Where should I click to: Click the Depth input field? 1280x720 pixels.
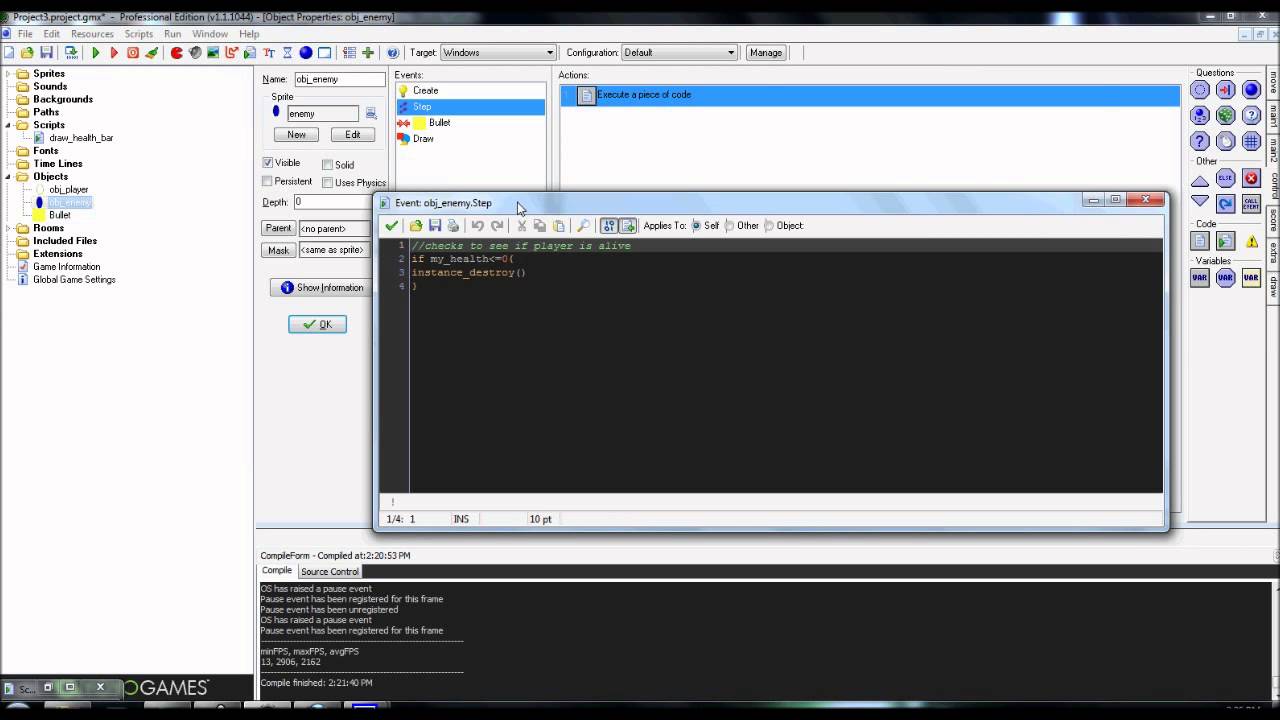[x=332, y=202]
